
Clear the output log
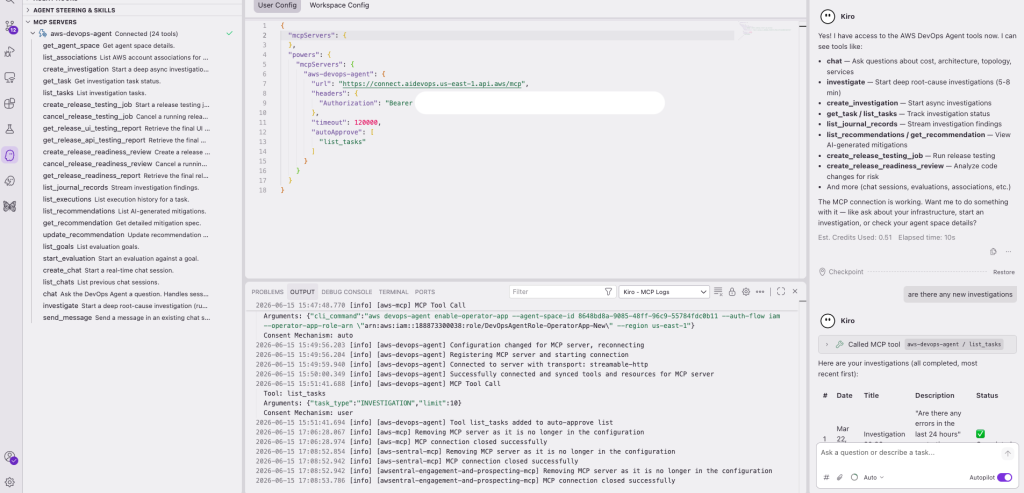pyautogui.click(x=718, y=292)
